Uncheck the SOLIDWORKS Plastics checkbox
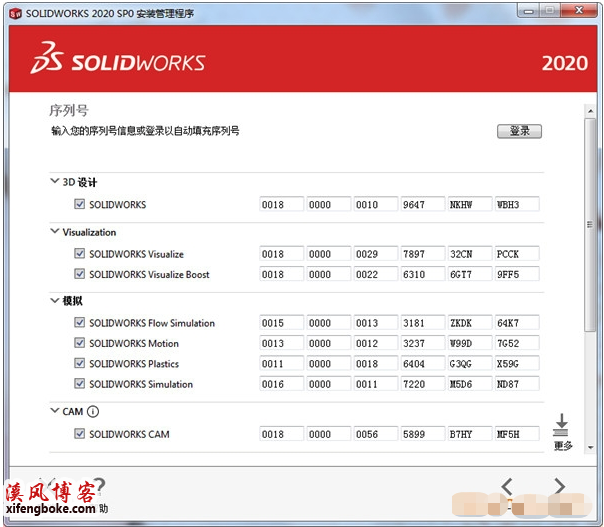 click(x=79, y=363)
